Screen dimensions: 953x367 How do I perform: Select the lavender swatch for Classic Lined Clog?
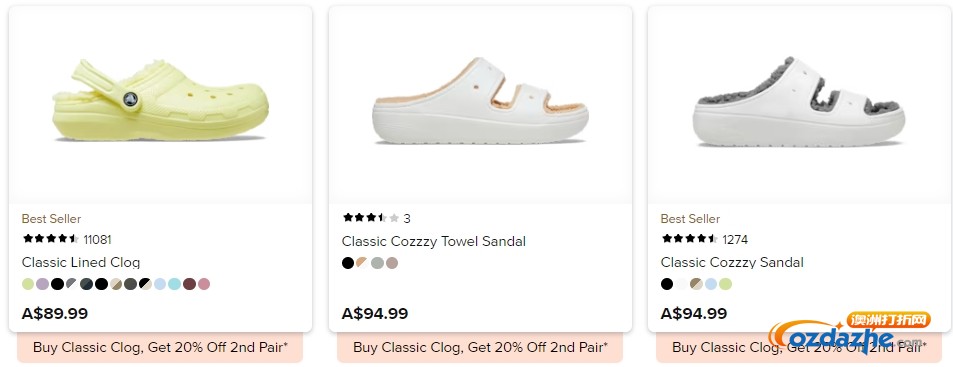tap(43, 284)
